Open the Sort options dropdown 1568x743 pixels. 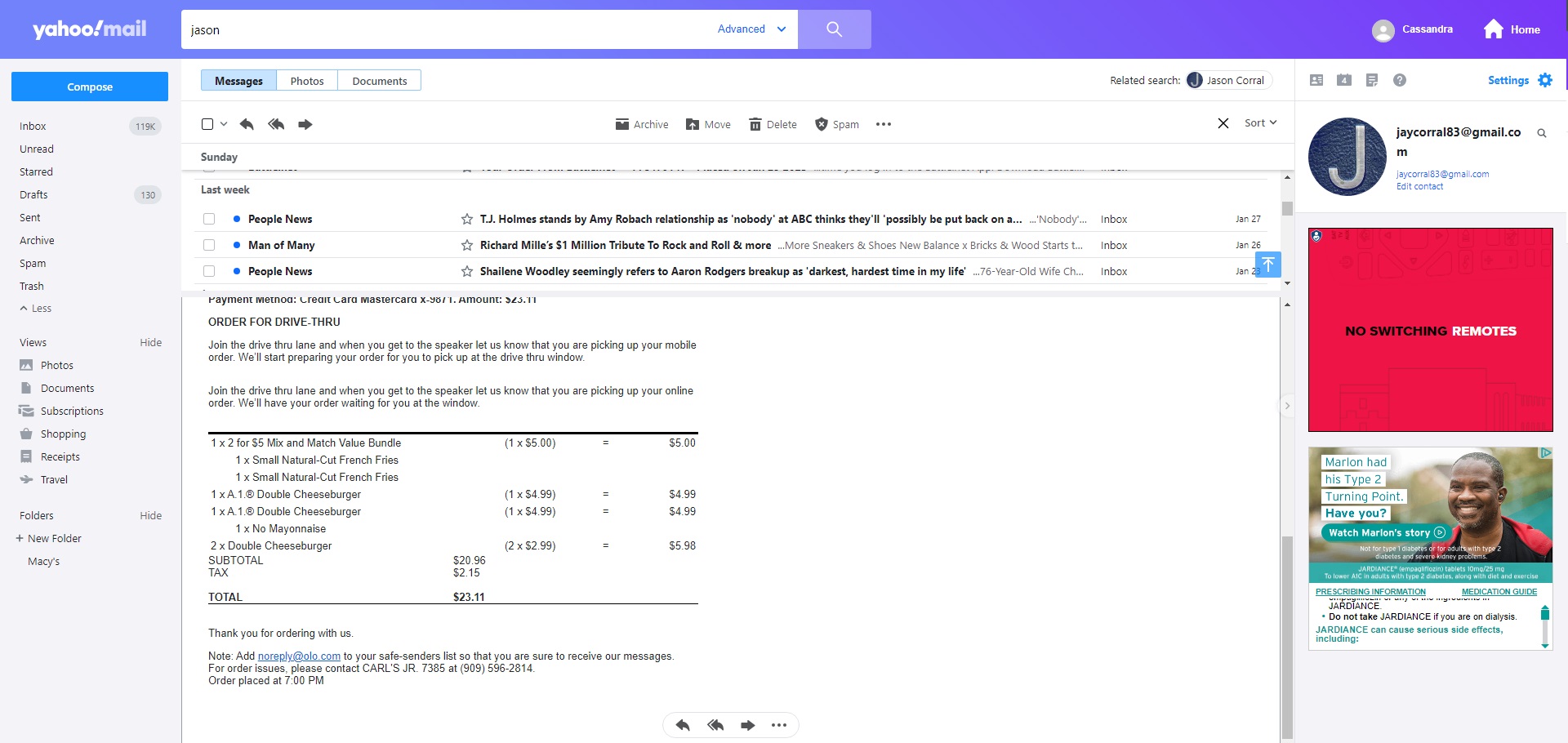(1259, 122)
